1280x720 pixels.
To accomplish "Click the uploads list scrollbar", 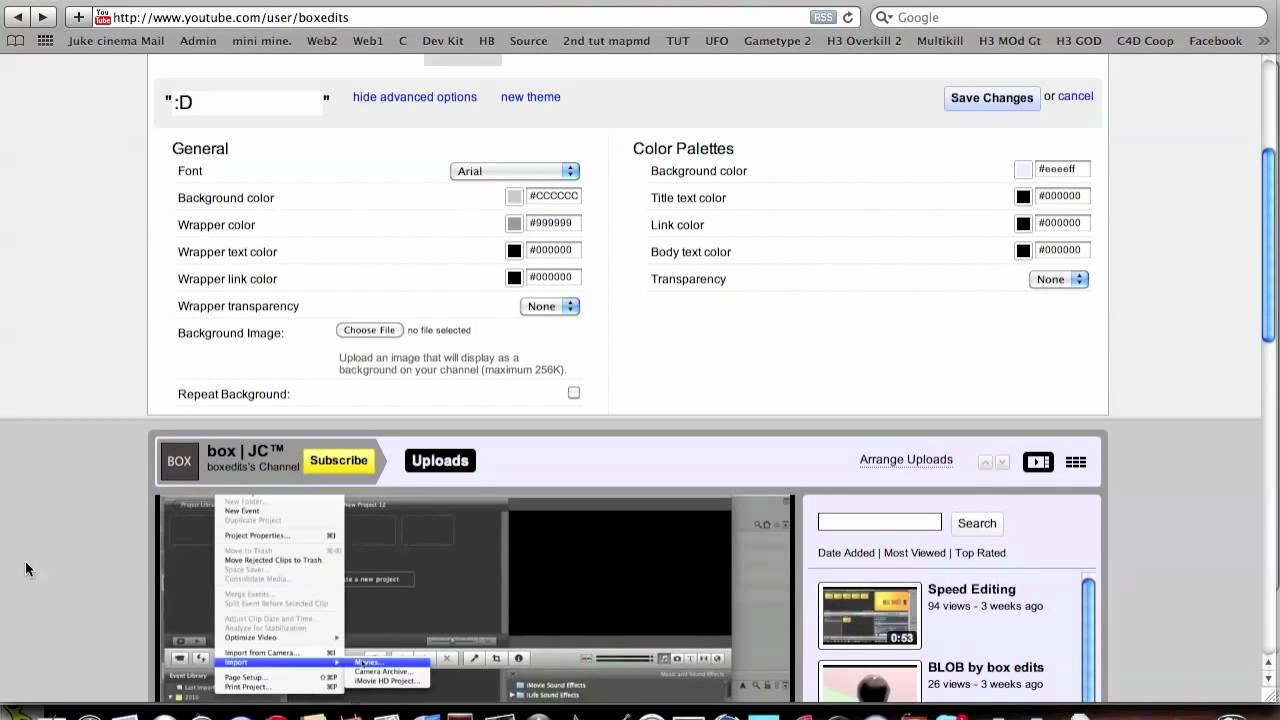I will click(1088, 640).
